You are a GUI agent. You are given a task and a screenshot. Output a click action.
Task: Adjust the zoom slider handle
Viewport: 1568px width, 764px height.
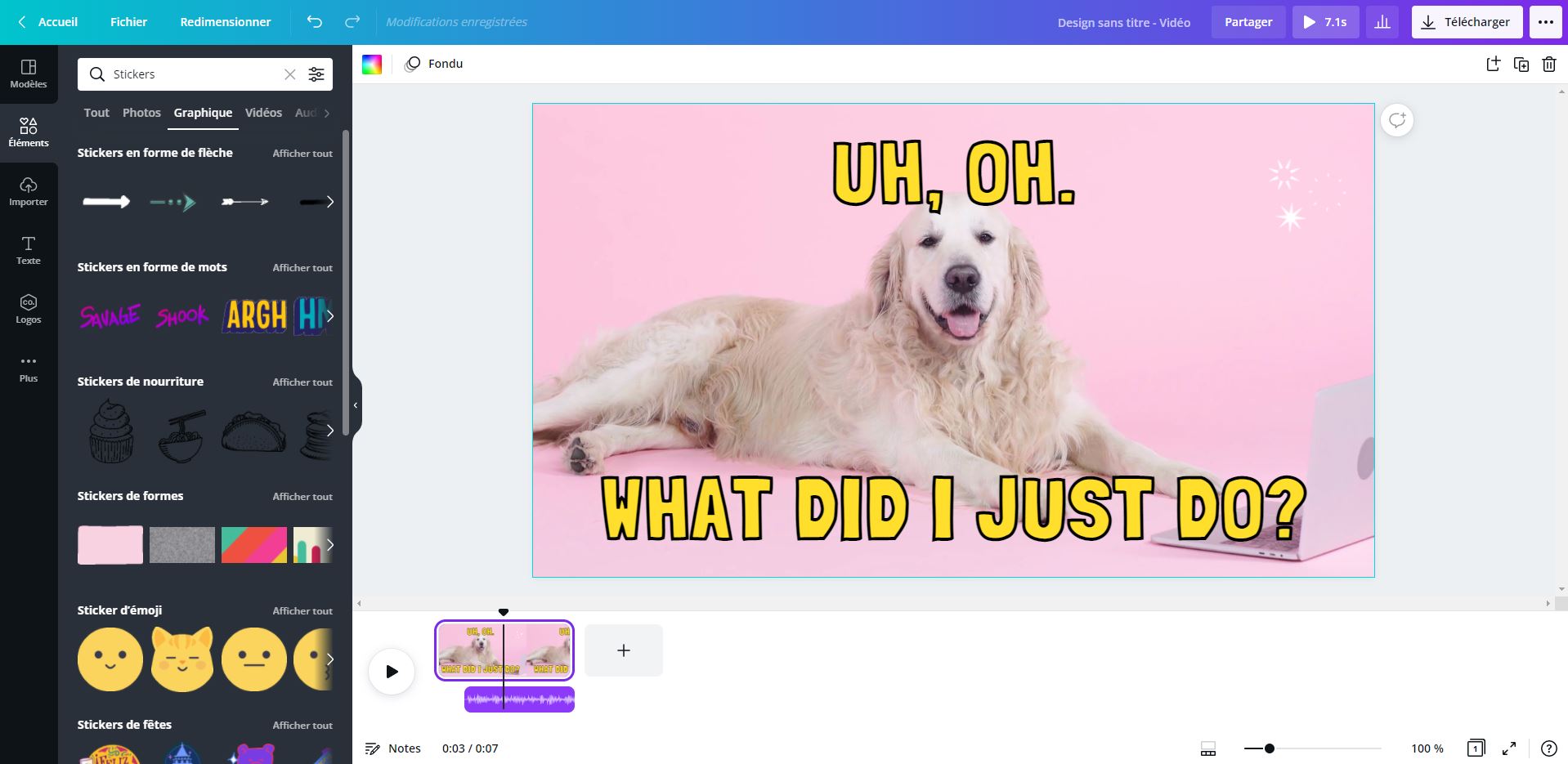pyautogui.click(x=1269, y=748)
